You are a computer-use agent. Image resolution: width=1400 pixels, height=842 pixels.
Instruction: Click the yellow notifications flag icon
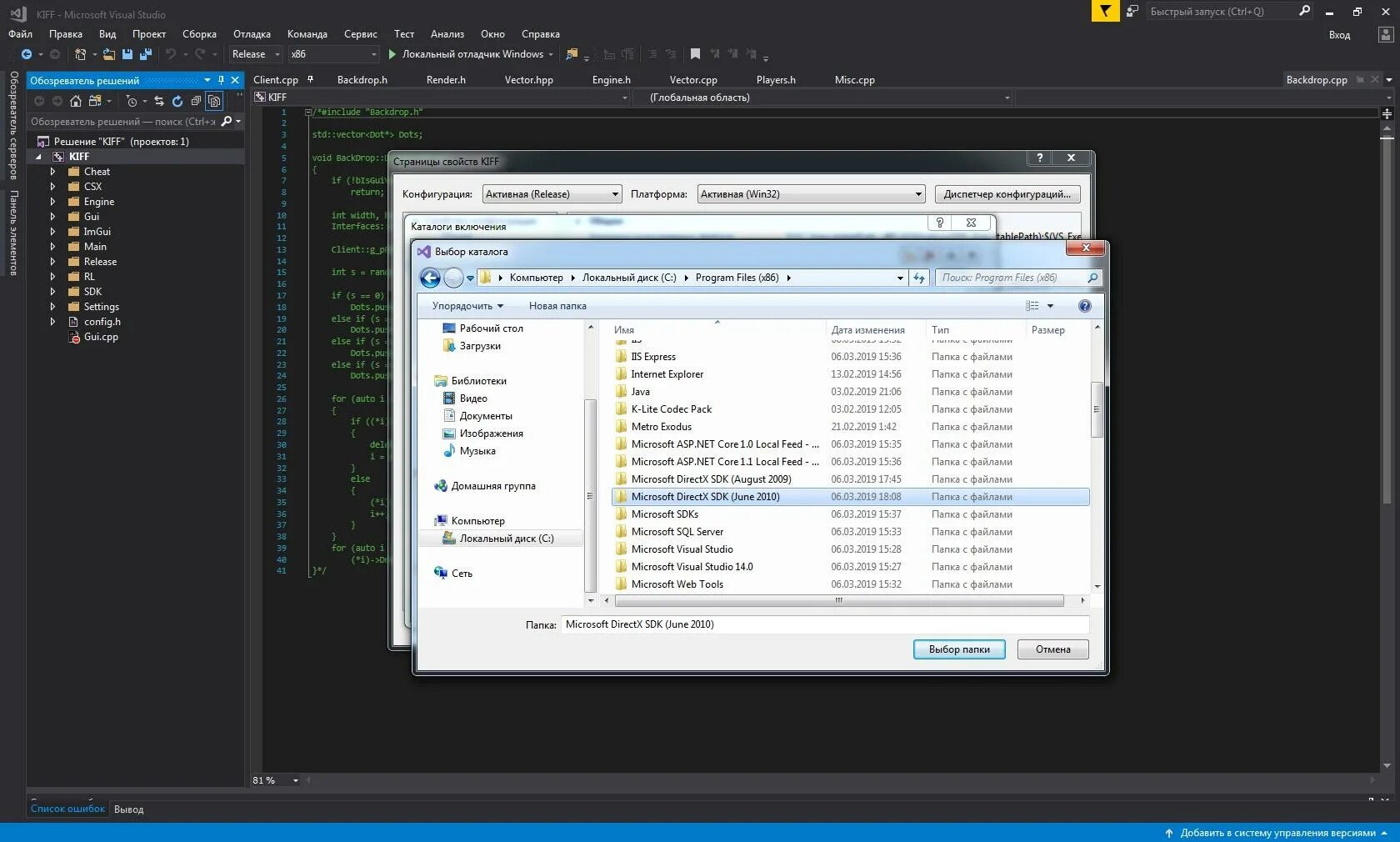(x=1105, y=11)
